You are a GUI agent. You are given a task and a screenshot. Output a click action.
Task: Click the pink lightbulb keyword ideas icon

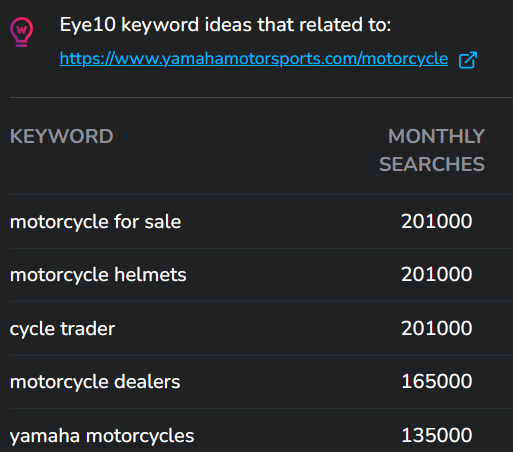[21, 32]
